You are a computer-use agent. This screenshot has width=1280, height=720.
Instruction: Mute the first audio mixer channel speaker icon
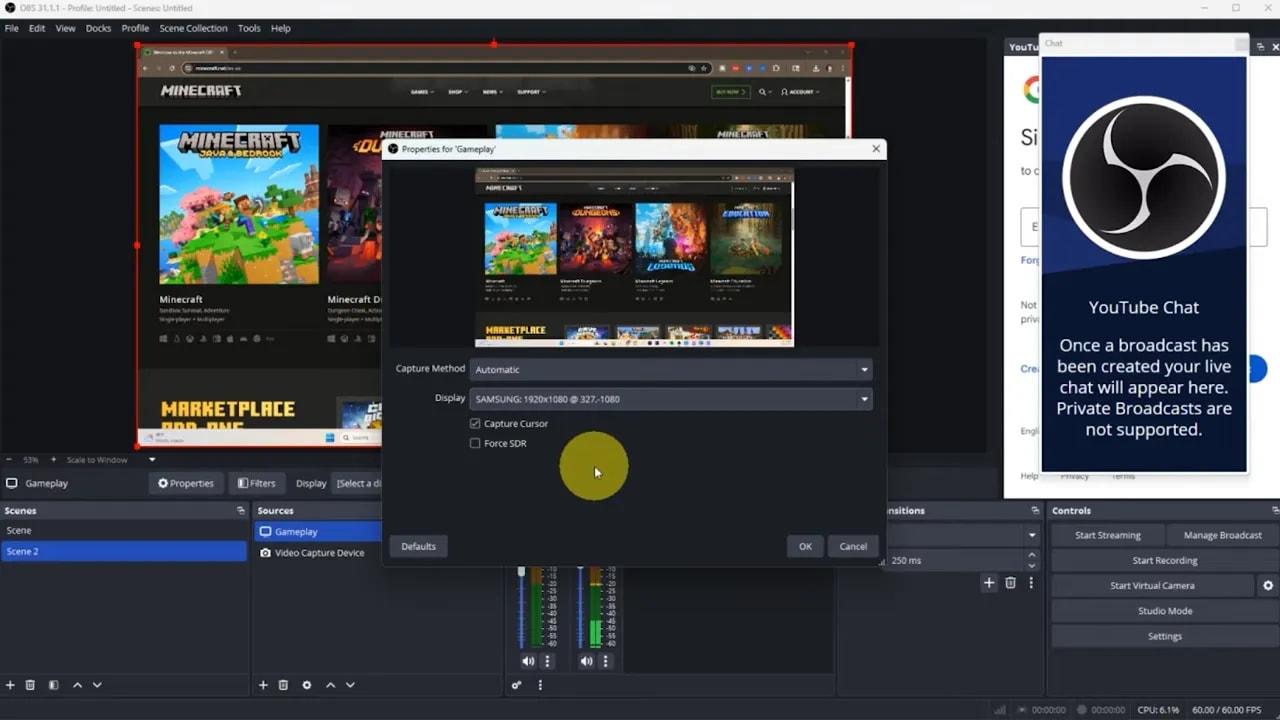(528, 660)
